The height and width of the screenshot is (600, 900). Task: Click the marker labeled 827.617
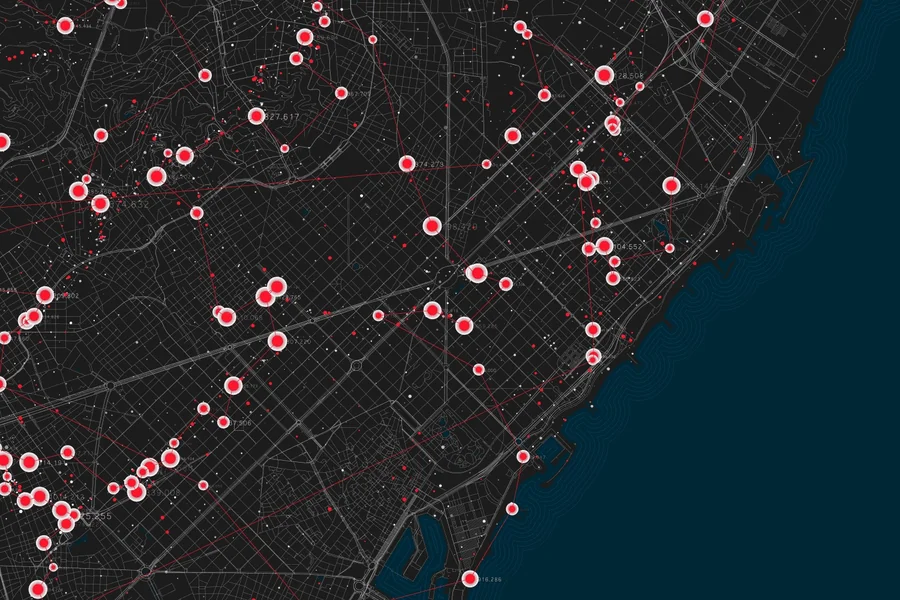(x=256, y=117)
